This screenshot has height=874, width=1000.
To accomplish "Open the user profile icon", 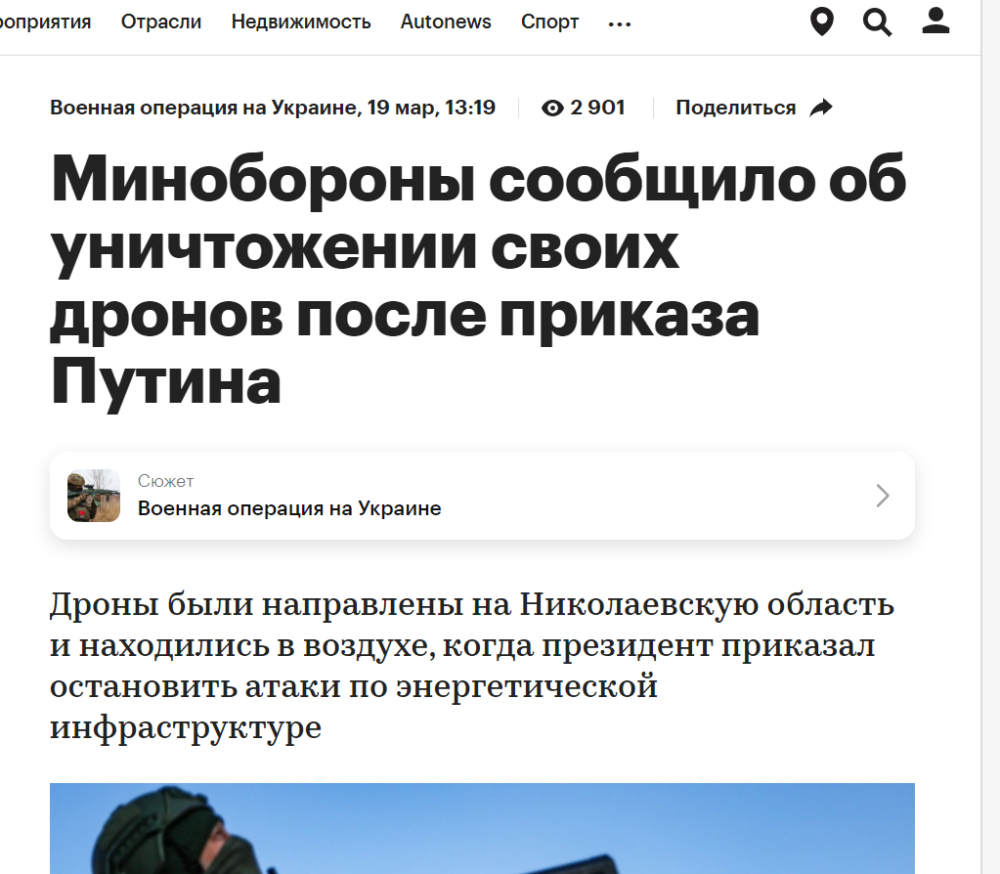I will pos(936,20).
